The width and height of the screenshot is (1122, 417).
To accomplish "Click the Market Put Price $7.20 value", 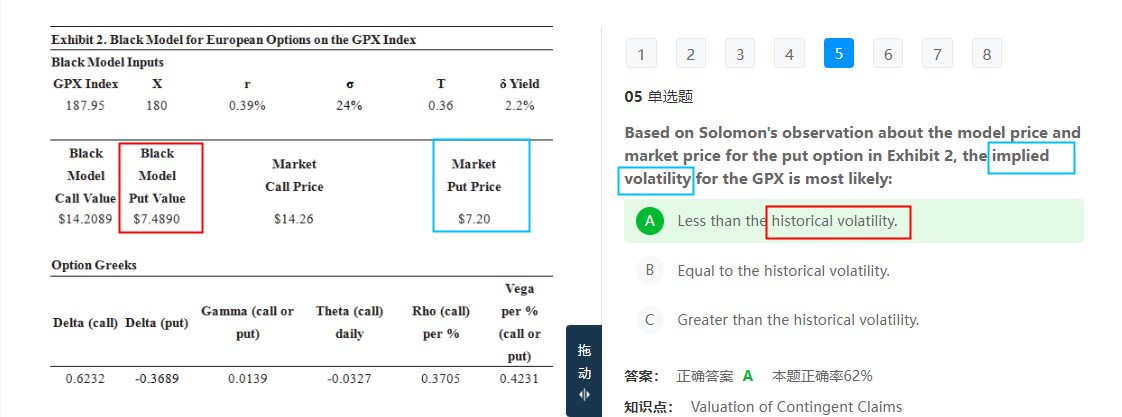I will point(474,218).
